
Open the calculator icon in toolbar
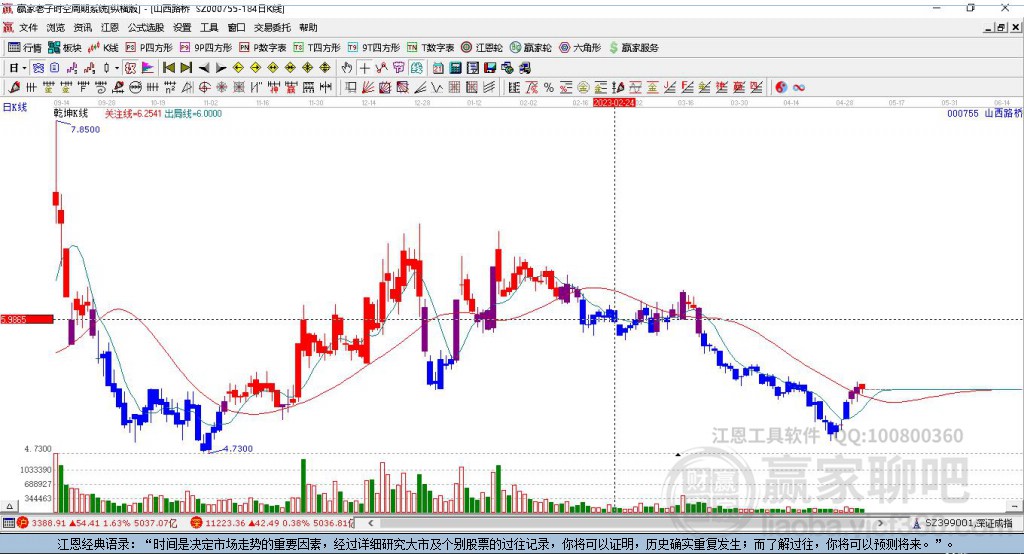pos(455,68)
